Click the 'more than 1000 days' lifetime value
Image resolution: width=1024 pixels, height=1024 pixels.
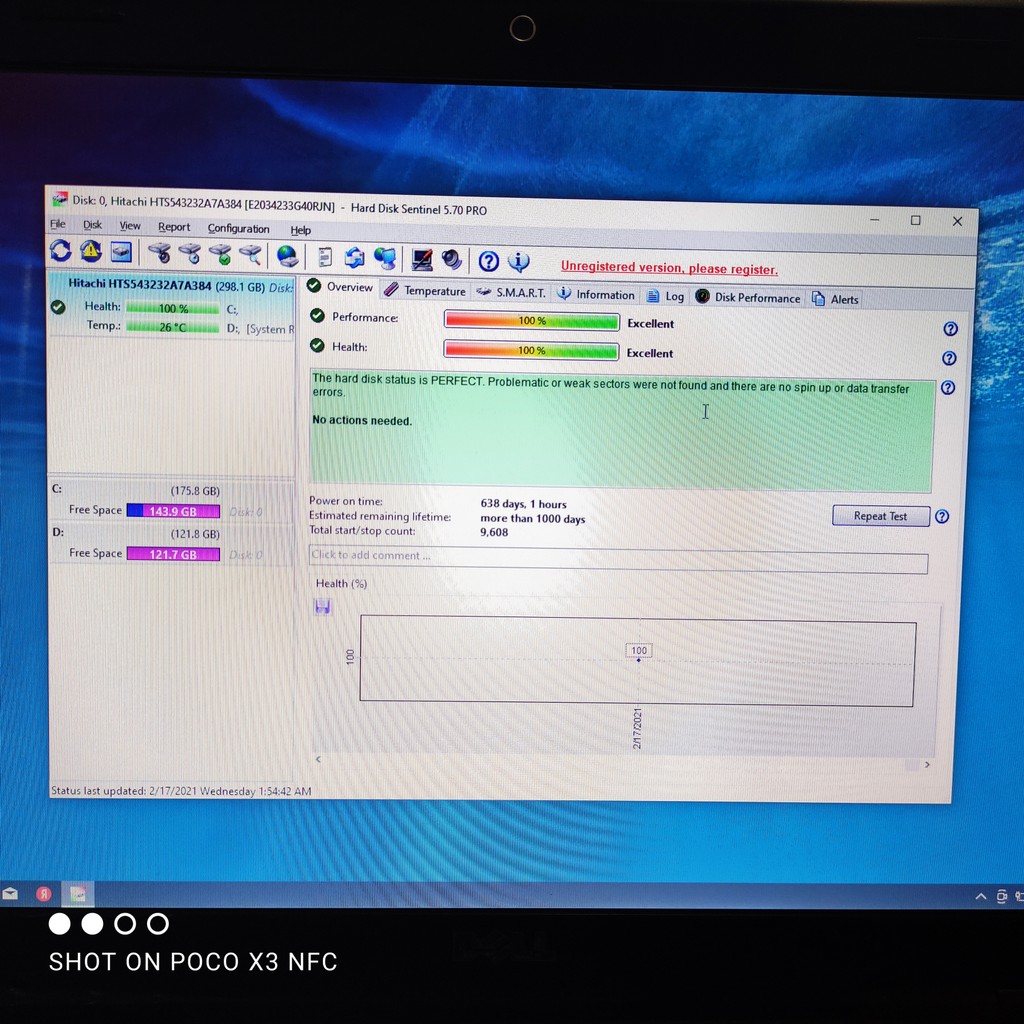(x=533, y=519)
